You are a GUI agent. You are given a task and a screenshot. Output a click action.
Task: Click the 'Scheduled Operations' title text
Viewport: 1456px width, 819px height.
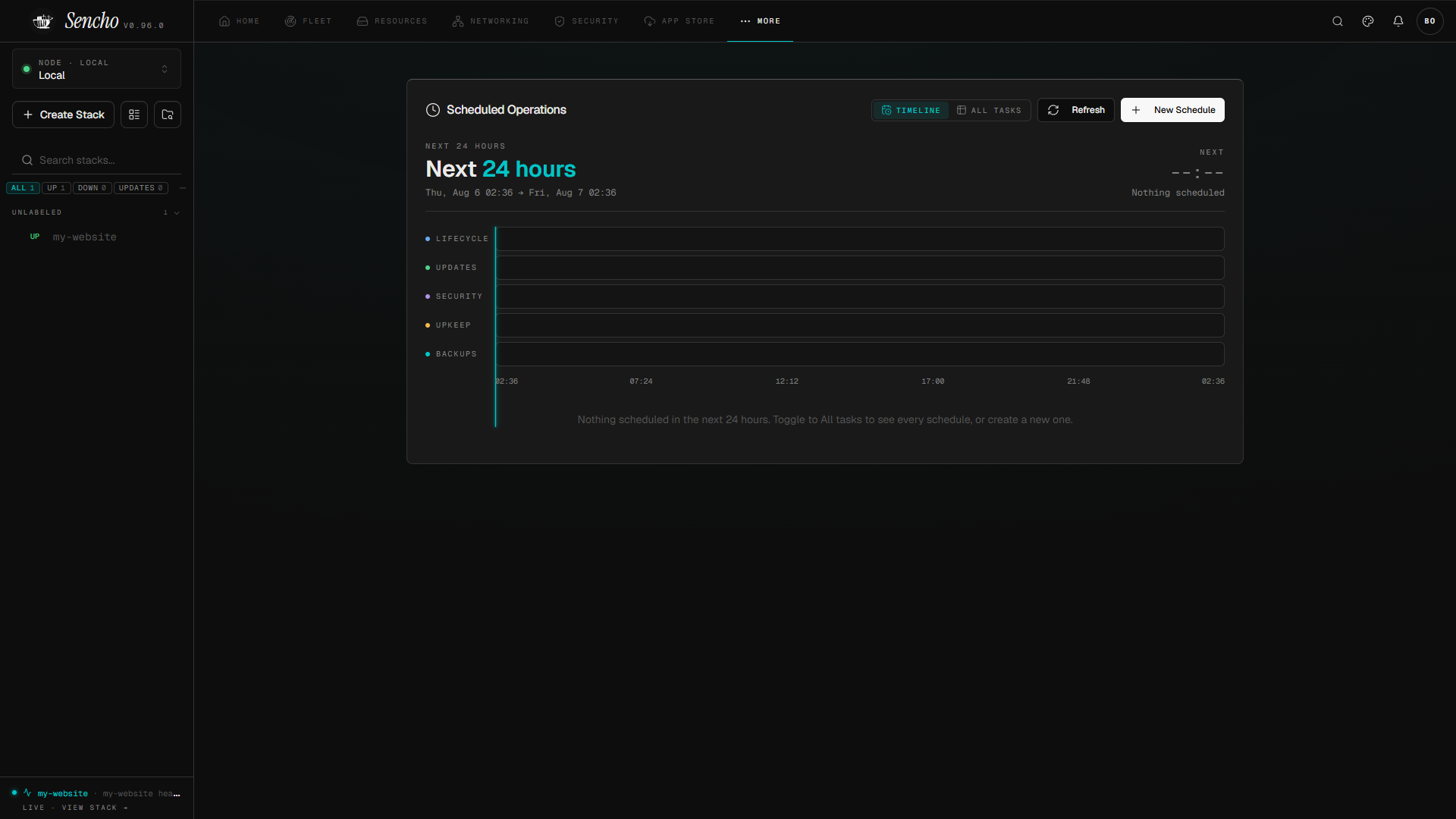pos(507,110)
